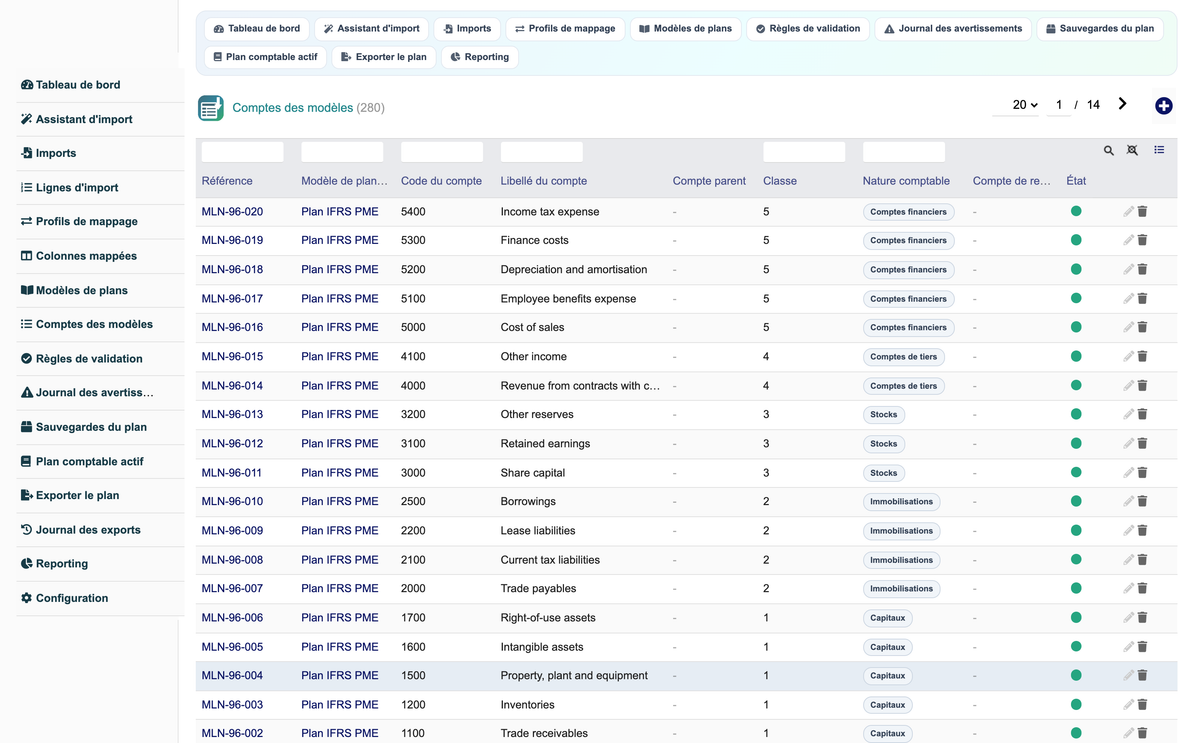Click the search magnifier icon in filter row
The image size is (1200, 743).
click(x=1109, y=151)
